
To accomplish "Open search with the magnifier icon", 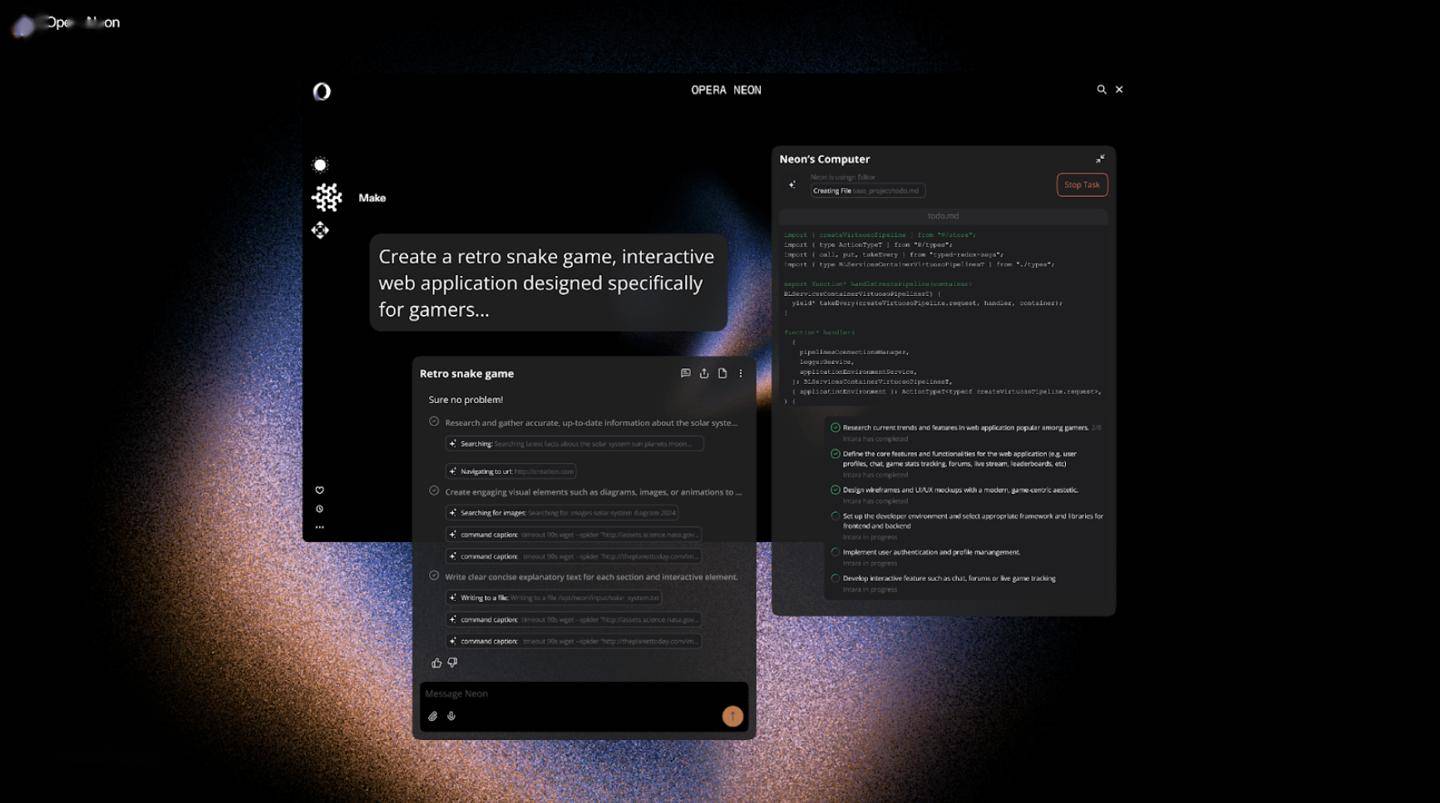I will (1102, 89).
